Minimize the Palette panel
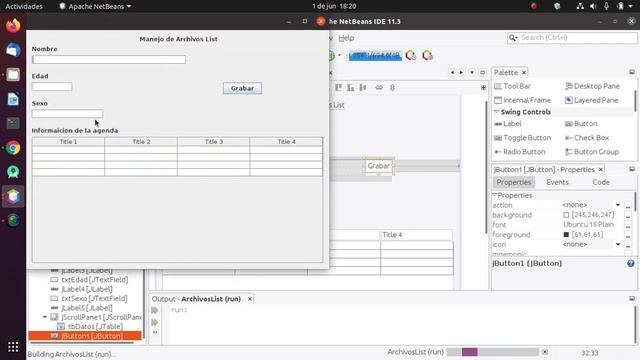Screen dimensions: 640x360 click(x=632, y=72)
